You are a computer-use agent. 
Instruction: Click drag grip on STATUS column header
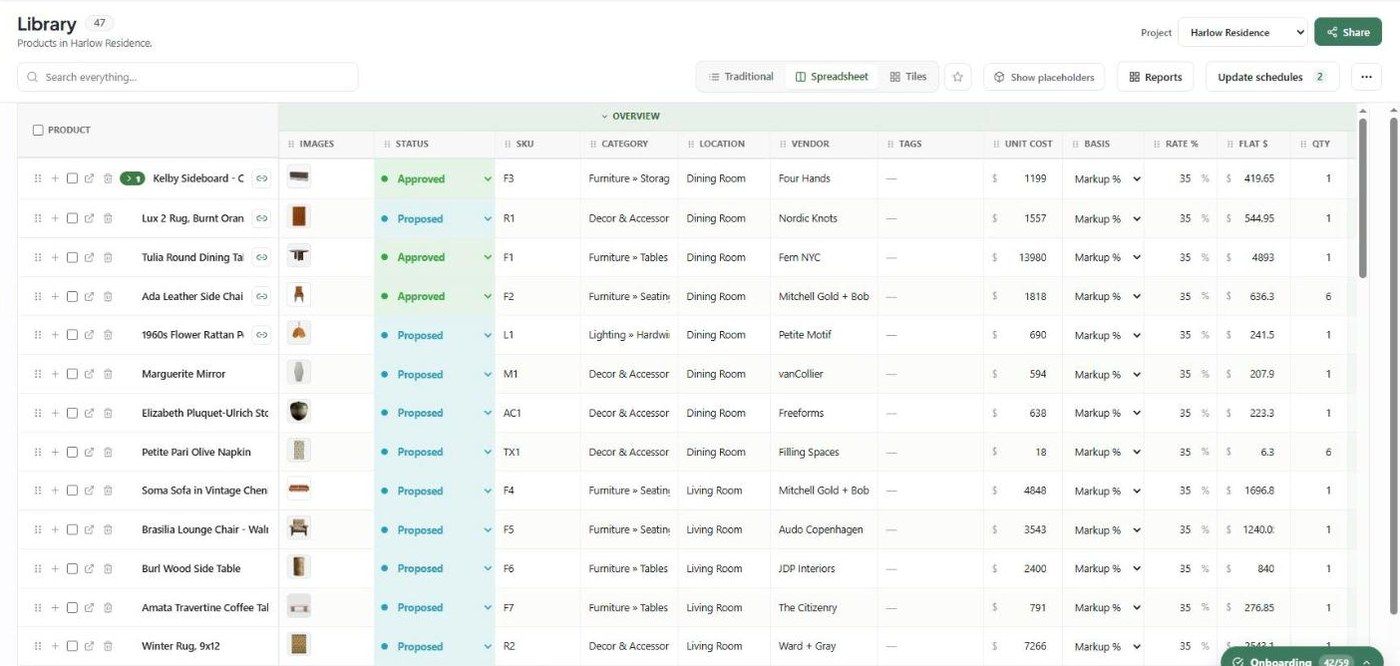(387, 144)
